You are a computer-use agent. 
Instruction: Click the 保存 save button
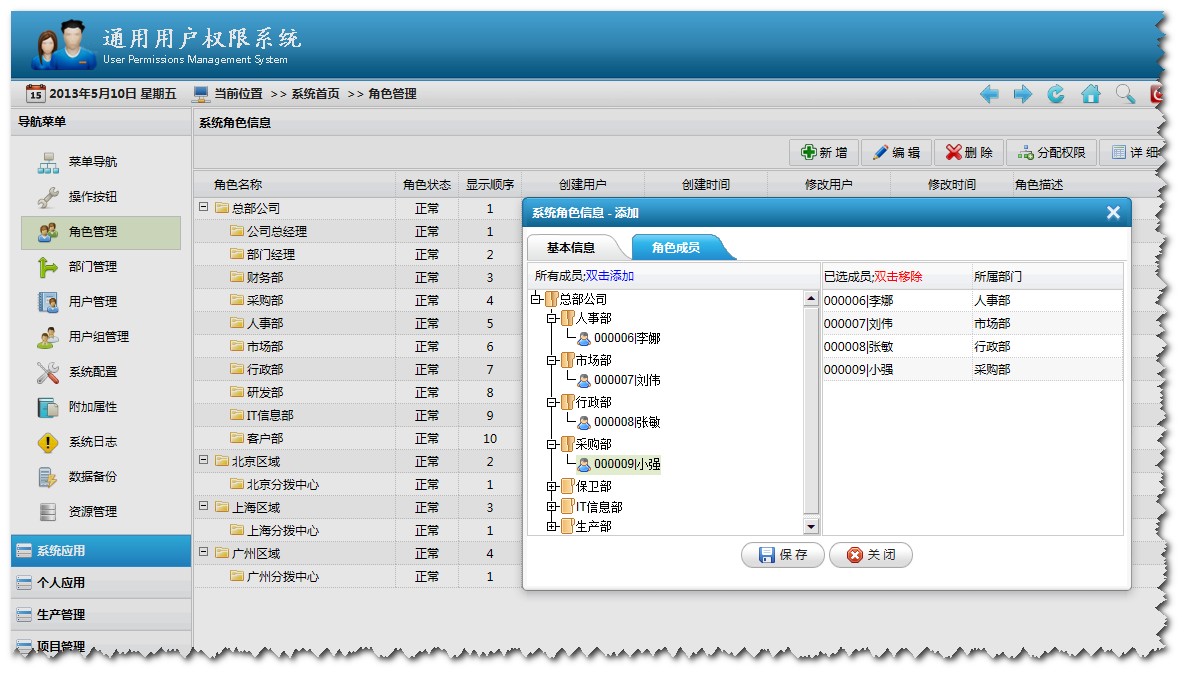(782, 555)
